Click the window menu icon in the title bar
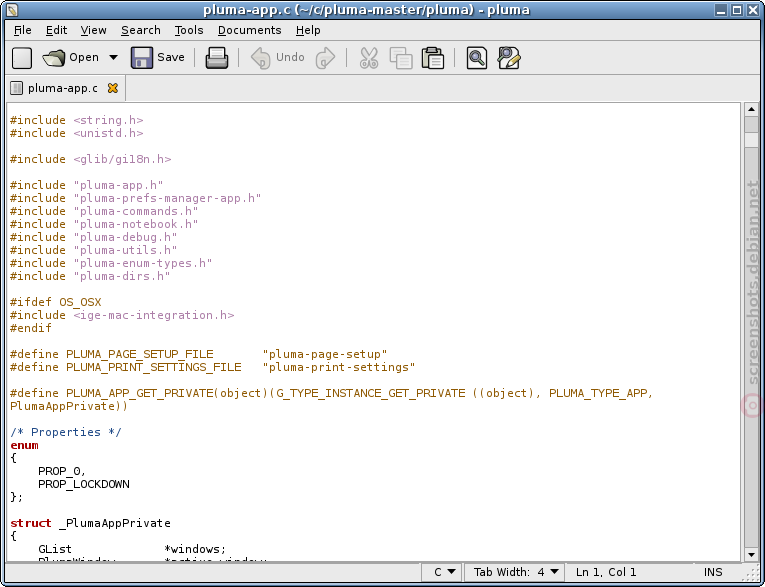Screen dimensions: 765x587 pos(12,10)
